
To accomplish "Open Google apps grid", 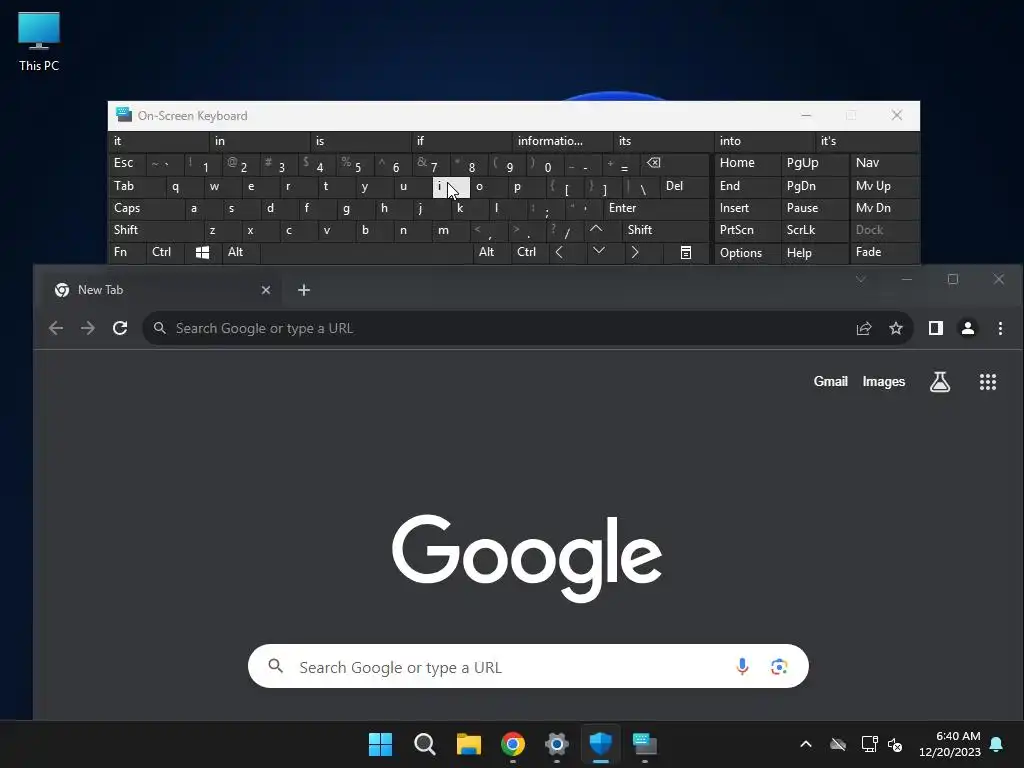I will point(988,382).
